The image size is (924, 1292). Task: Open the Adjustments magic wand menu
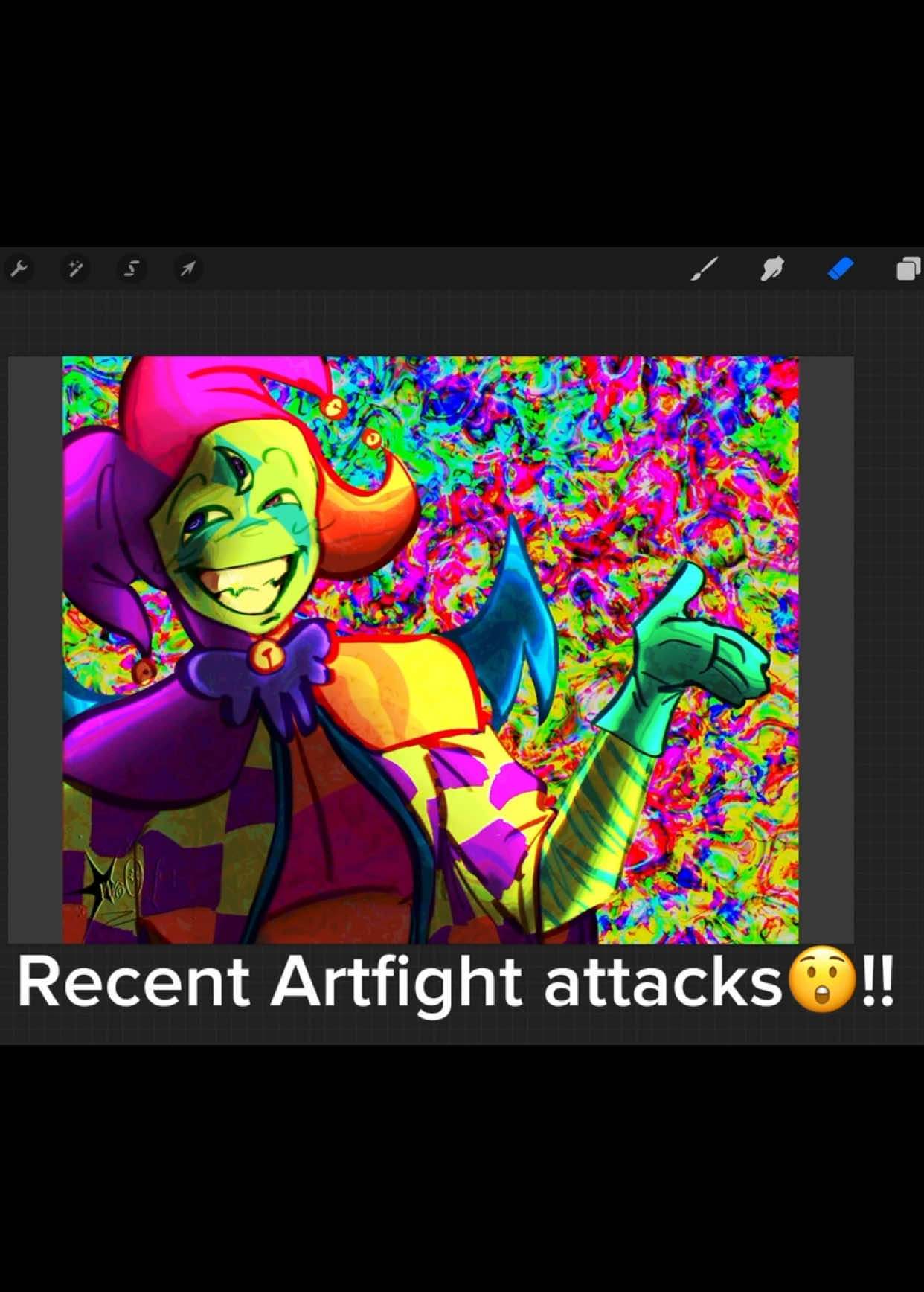coord(75,269)
